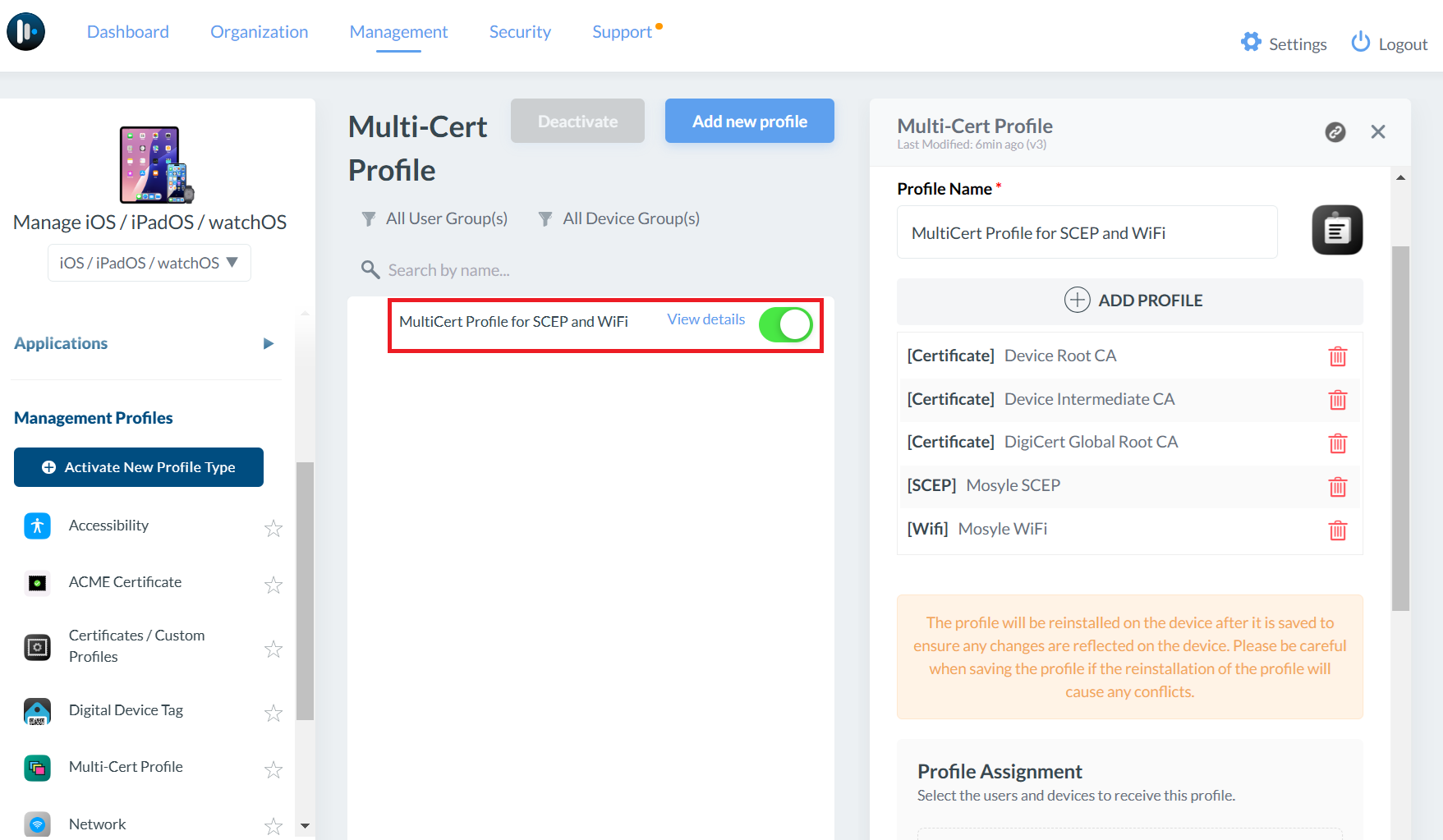Favorite the Digital Device Tag star
1443x840 pixels.
273,713
